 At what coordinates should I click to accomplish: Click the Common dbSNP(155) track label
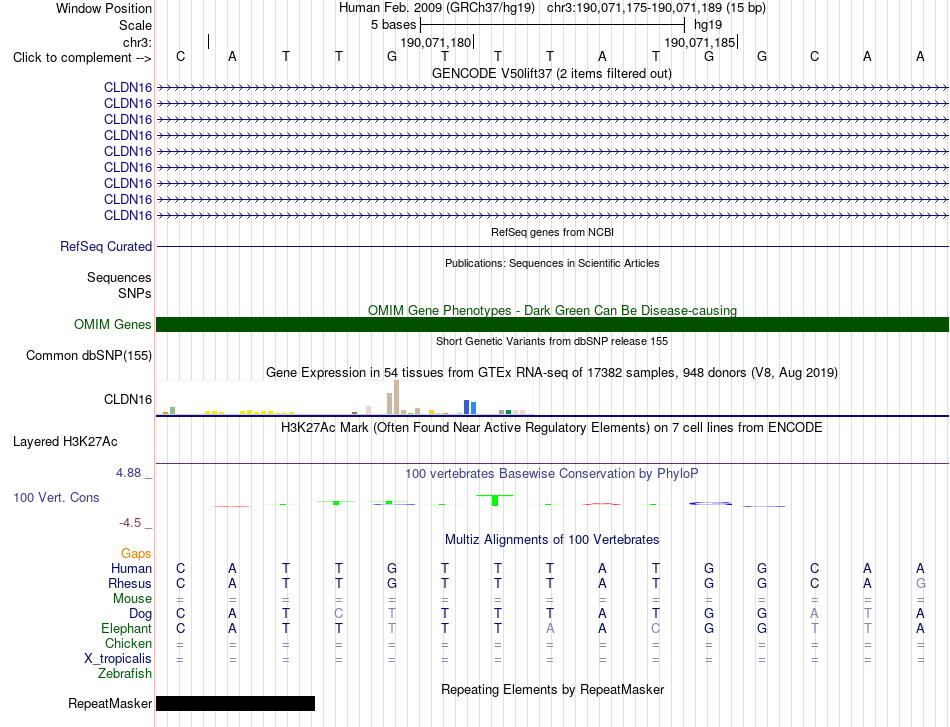point(88,356)
